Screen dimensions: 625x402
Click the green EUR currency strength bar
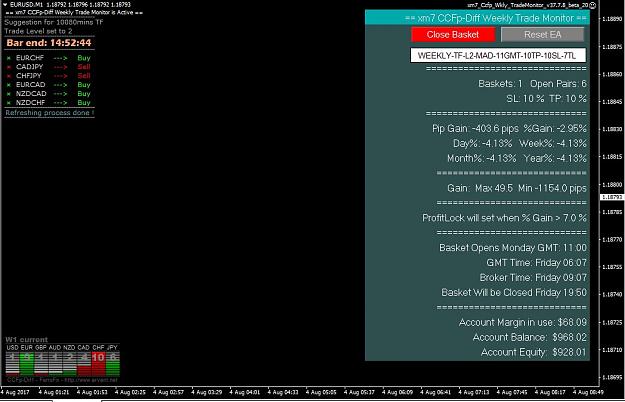[27, 364]
